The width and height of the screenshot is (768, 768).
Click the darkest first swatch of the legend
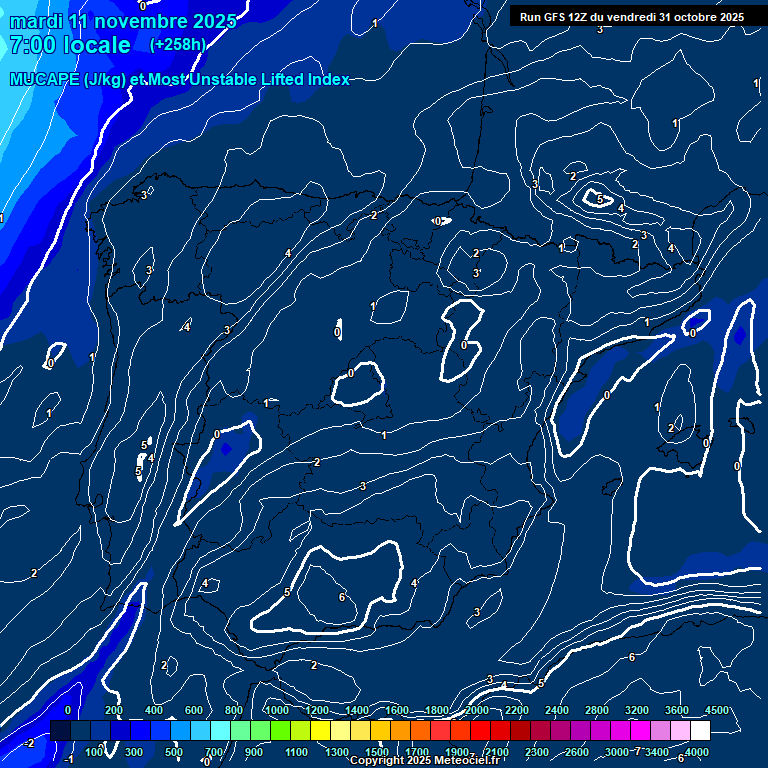(61, 730)
